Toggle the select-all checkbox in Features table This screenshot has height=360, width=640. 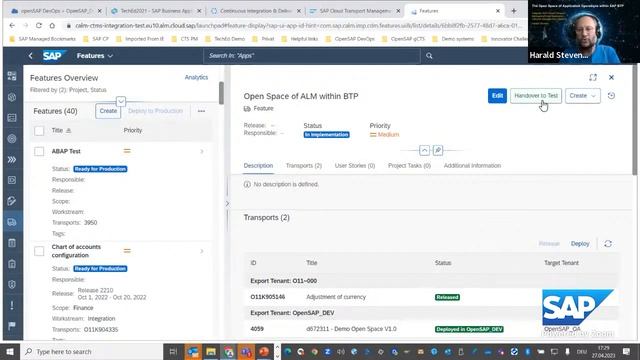[39, 131]
